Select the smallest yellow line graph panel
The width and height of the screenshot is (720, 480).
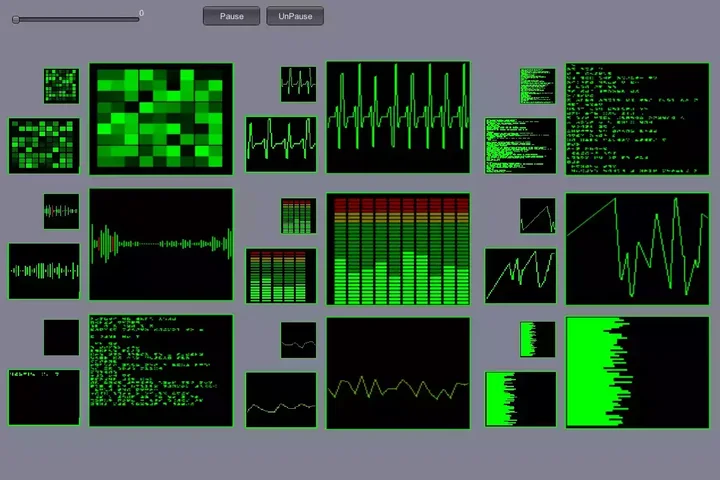point(298,340)
